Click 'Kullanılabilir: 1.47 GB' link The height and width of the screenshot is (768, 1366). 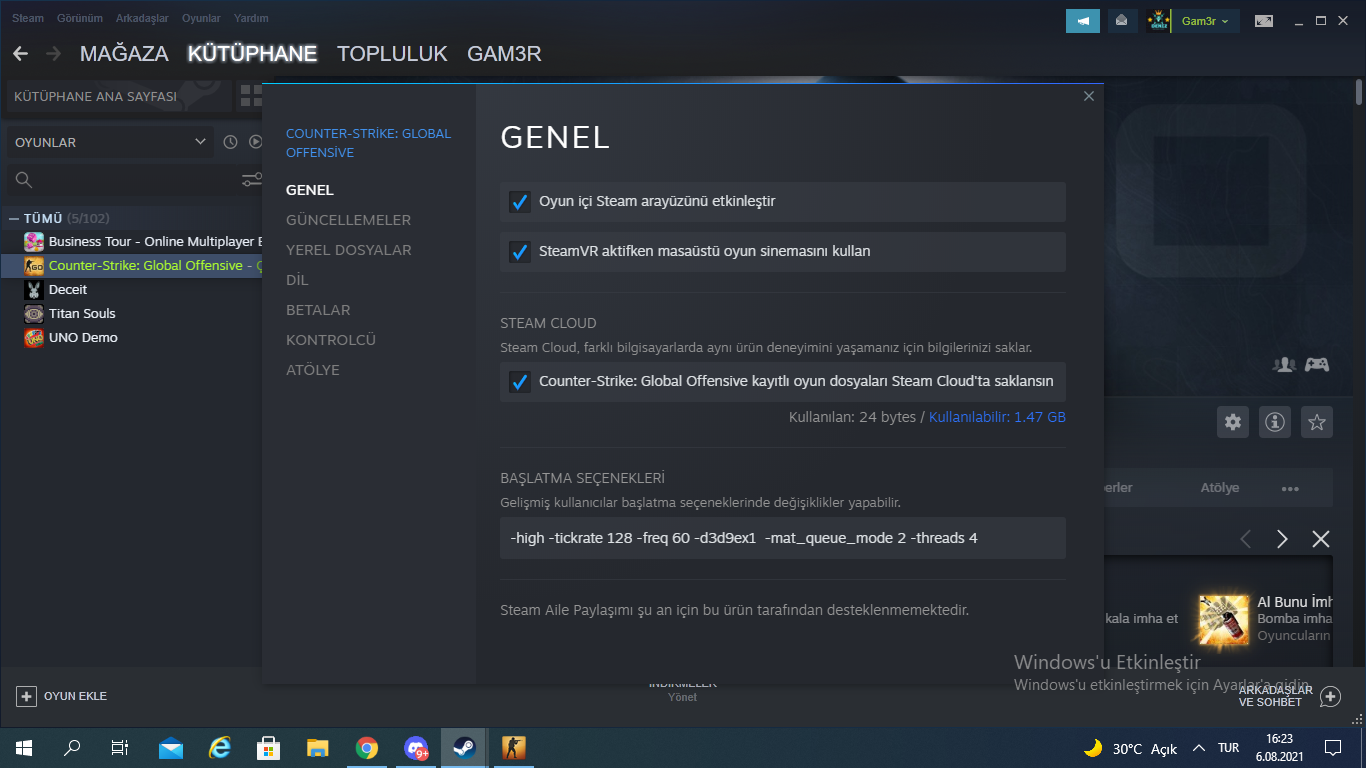tap(997, 417)
